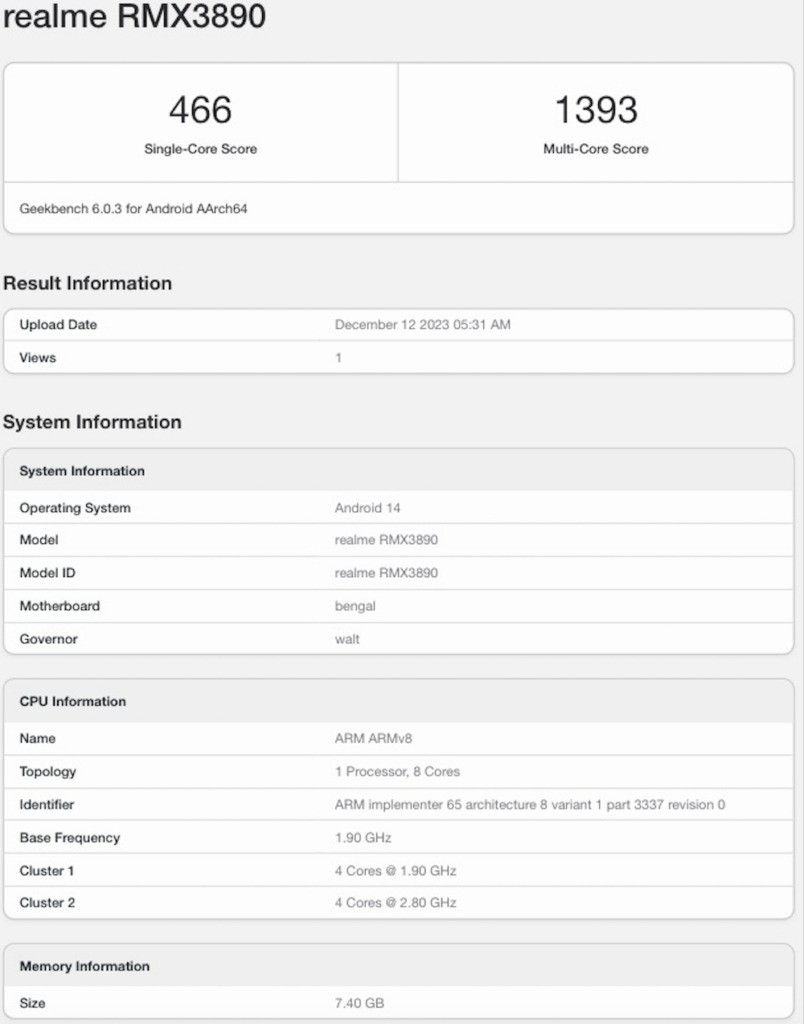Select the 'ARM implementer 65 architecture 8' identifier value

530,805
